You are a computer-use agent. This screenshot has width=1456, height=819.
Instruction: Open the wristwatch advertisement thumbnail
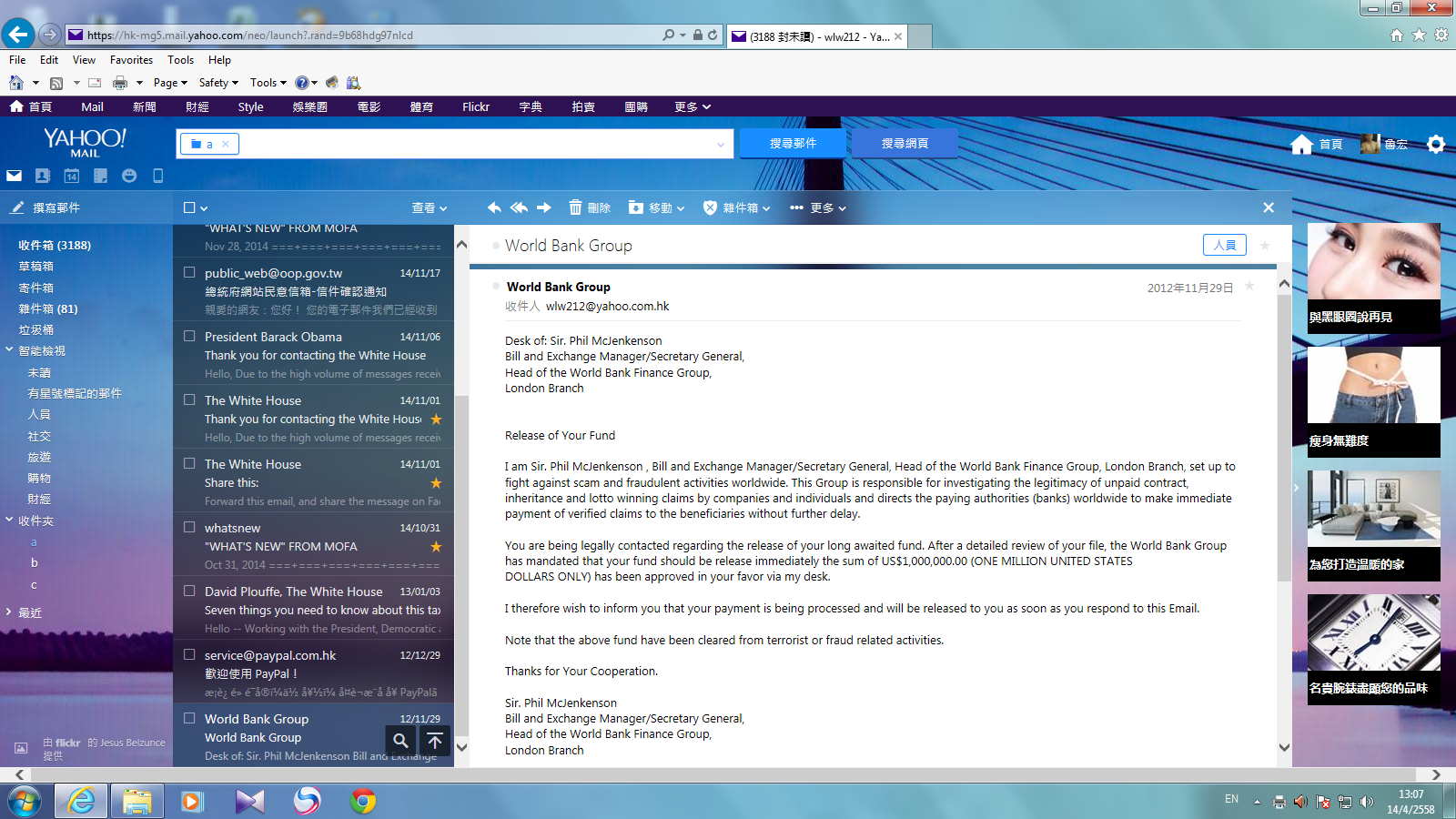(1374, 632)
